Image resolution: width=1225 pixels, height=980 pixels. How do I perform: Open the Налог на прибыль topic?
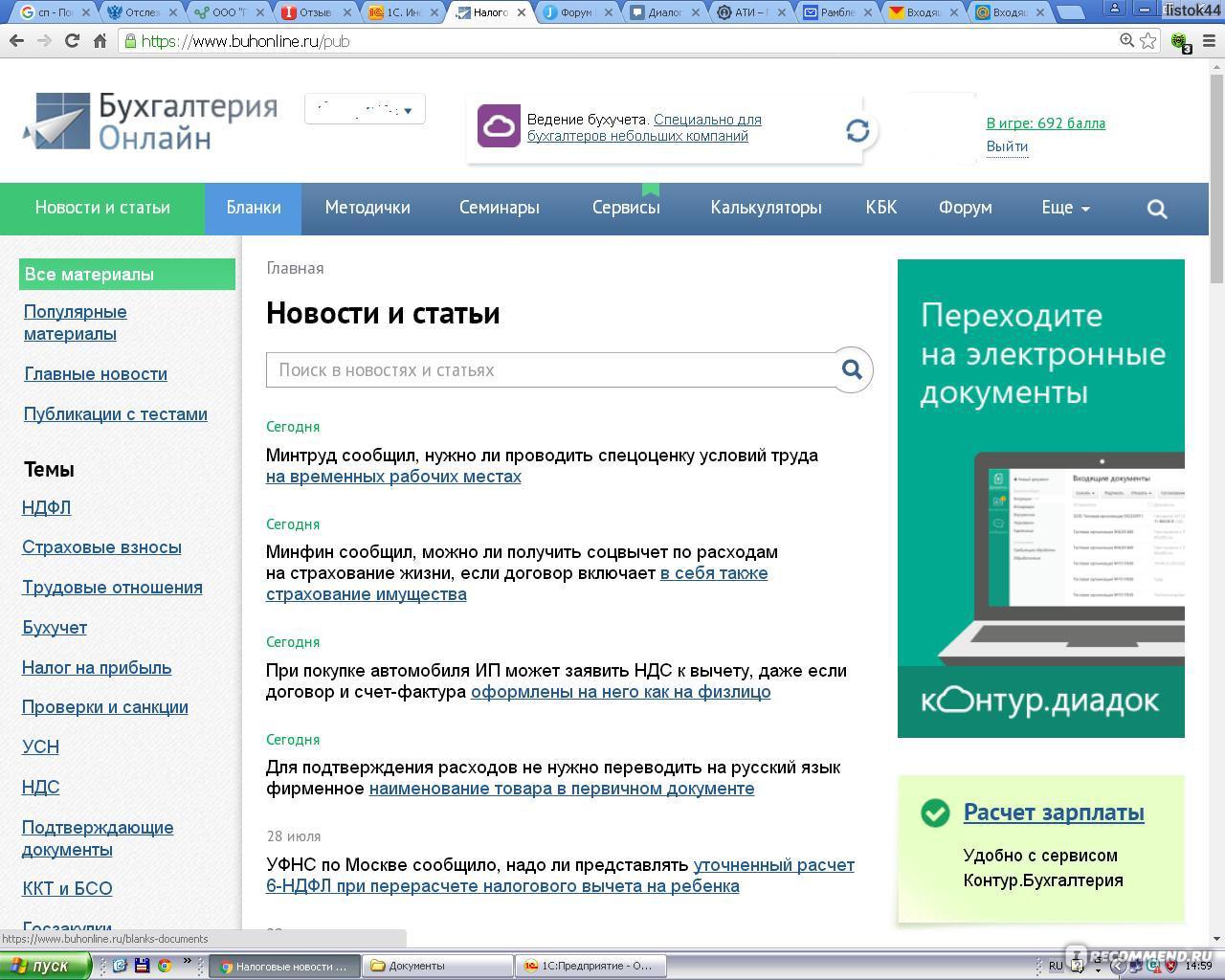97,668
